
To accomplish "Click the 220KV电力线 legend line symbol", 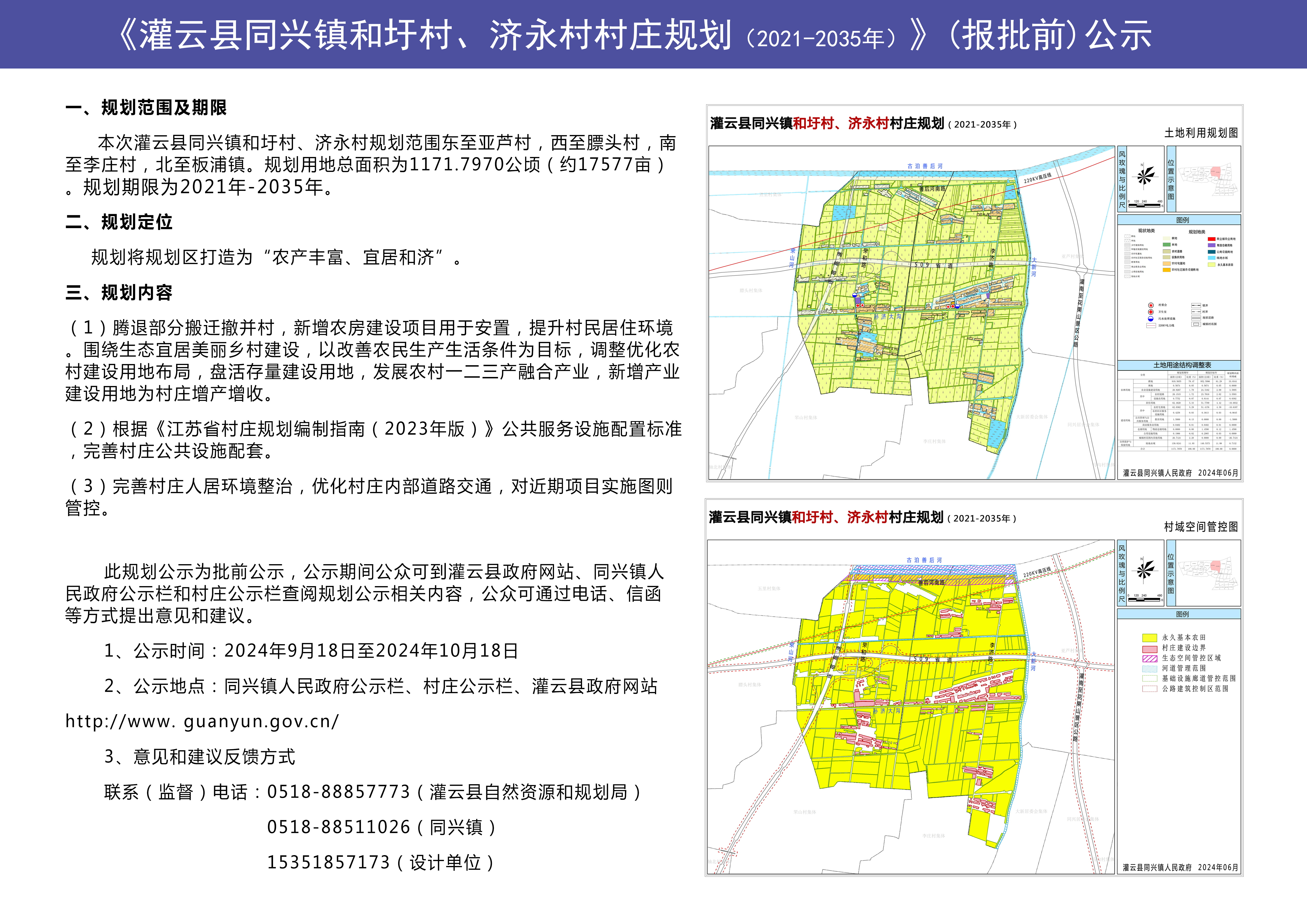I will tap(1151, 326).
